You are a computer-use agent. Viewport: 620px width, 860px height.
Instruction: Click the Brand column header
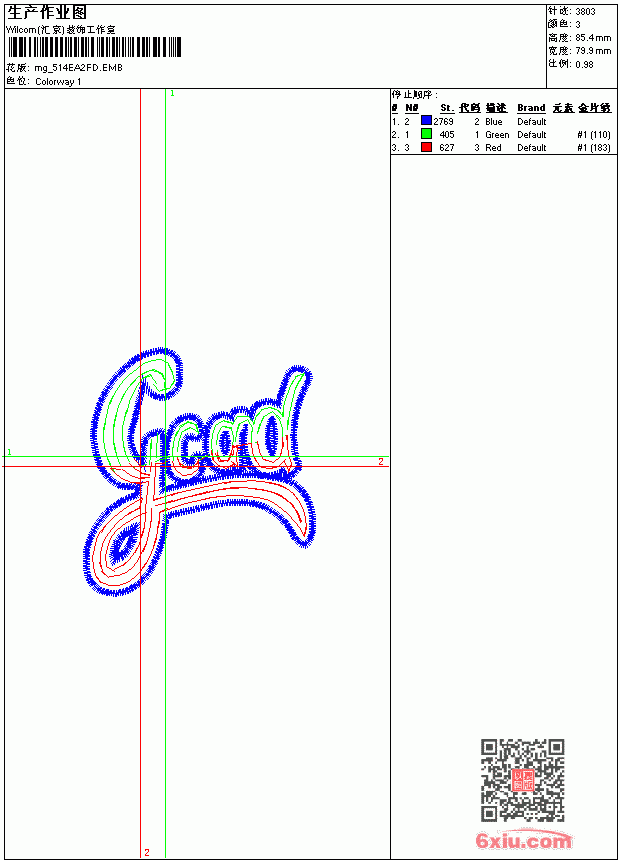coord(531,108)
